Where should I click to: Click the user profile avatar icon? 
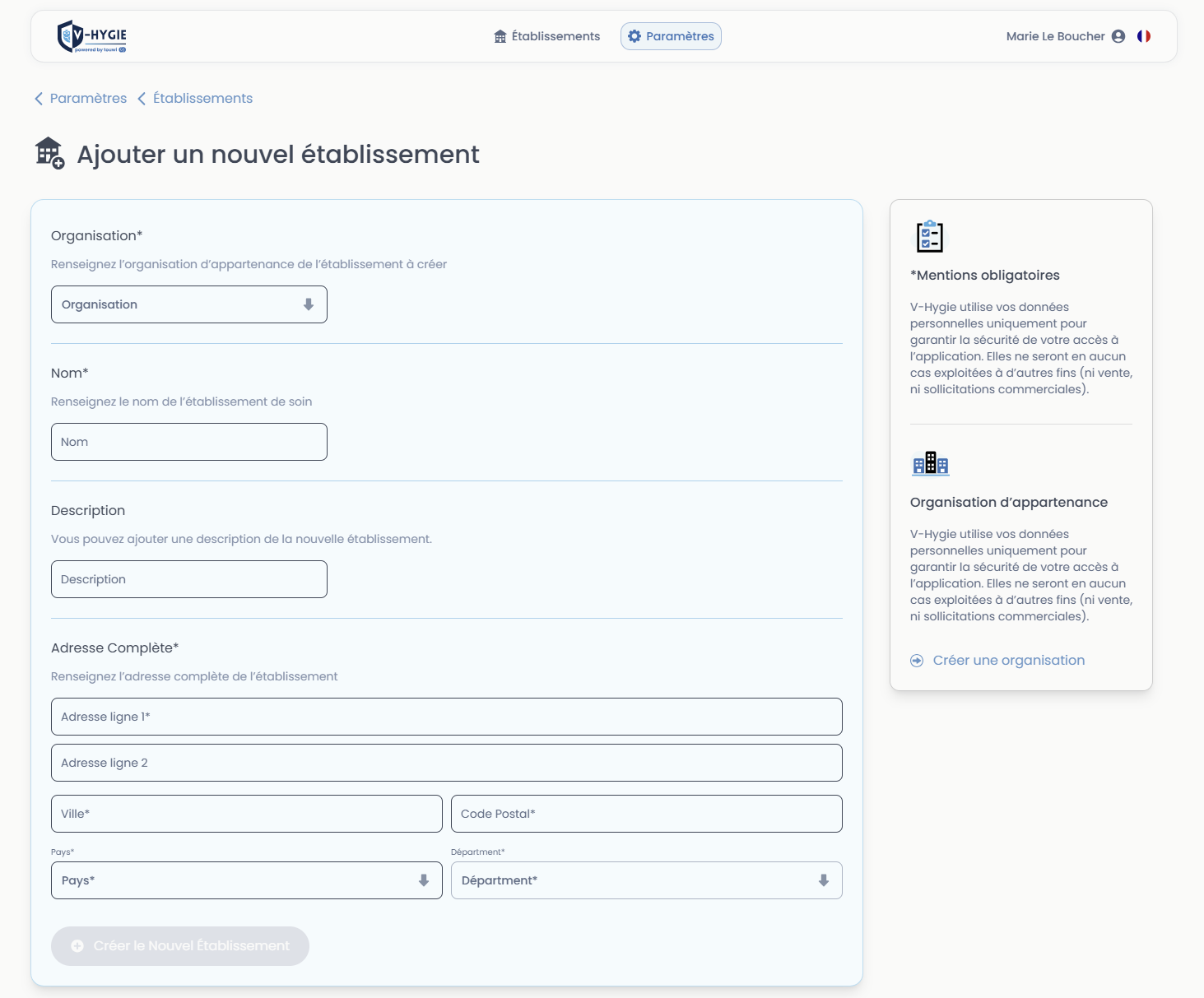coord(1118,36)
